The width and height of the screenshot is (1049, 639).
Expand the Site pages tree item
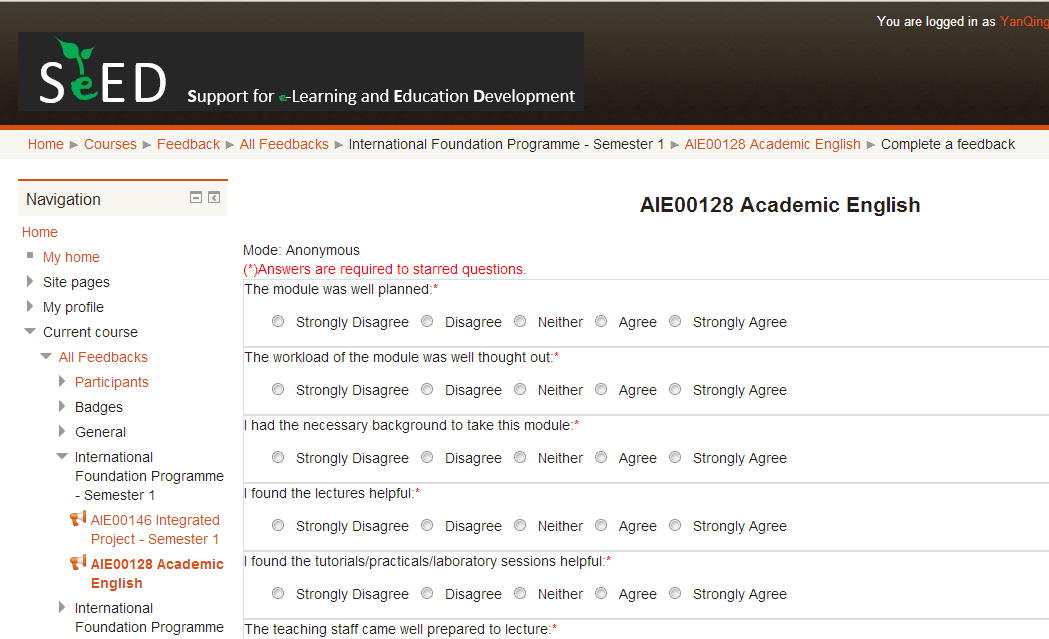tap(30, 282)
